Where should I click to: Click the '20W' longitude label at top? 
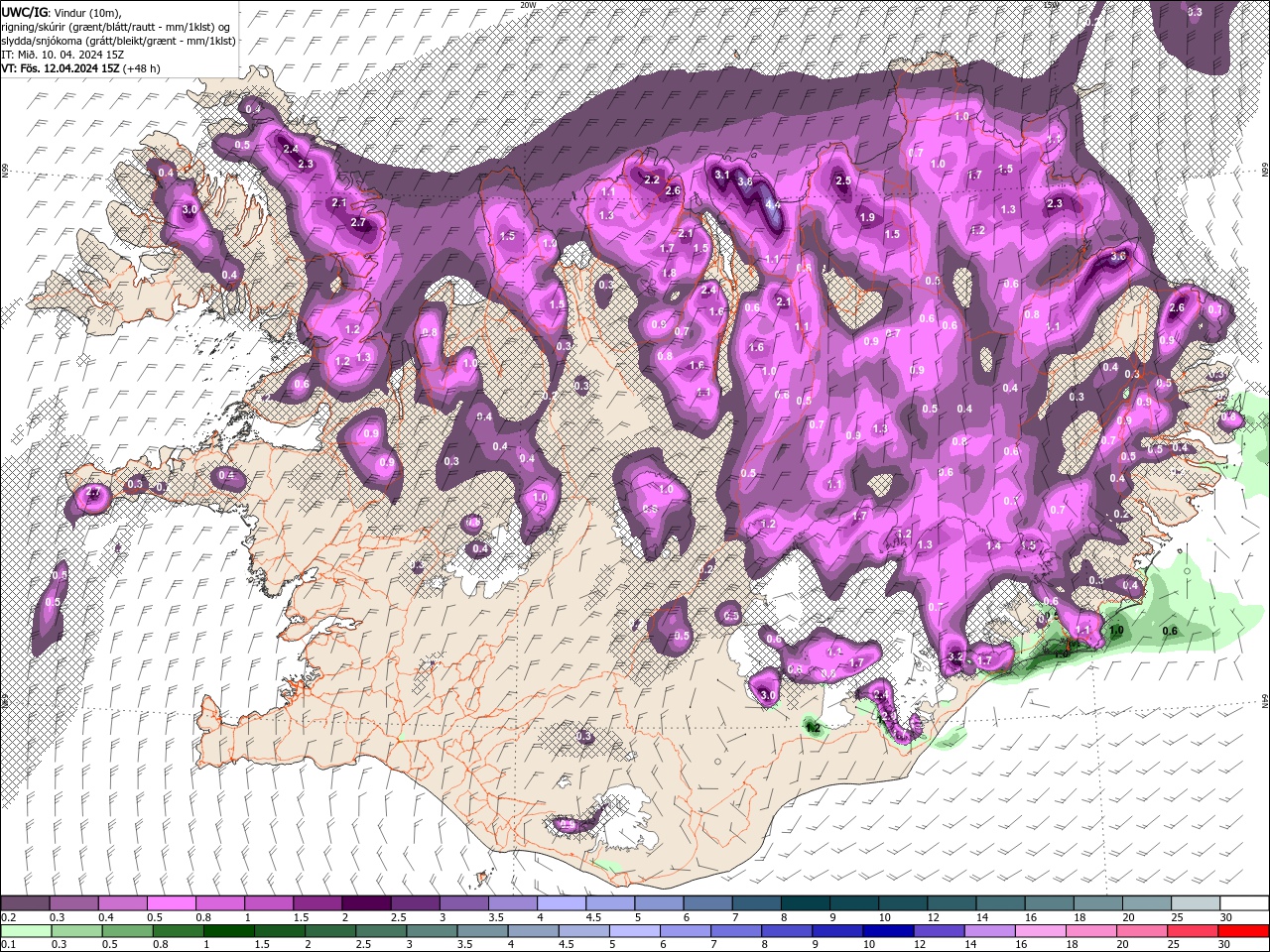[528, 5]
